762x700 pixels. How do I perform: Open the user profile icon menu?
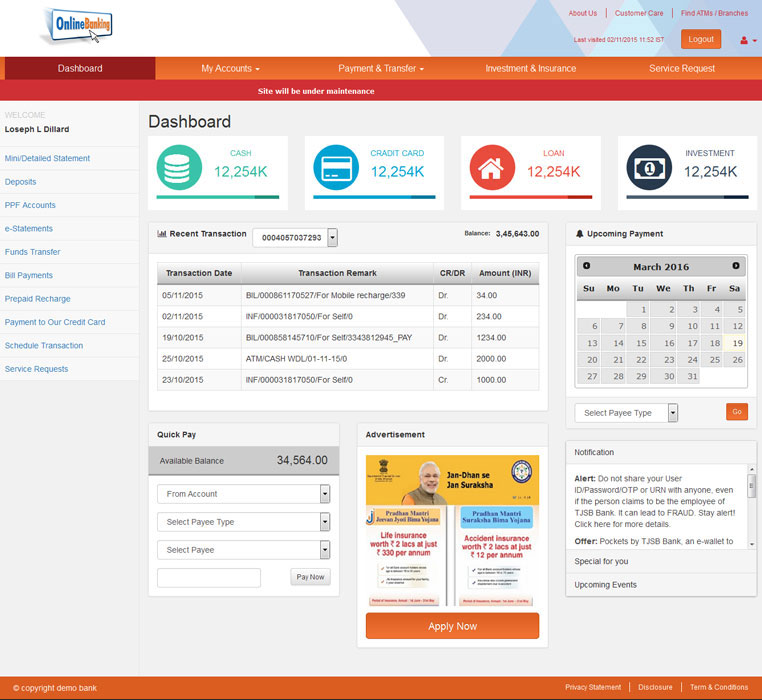pyautogui.click(x=746, y=40)
